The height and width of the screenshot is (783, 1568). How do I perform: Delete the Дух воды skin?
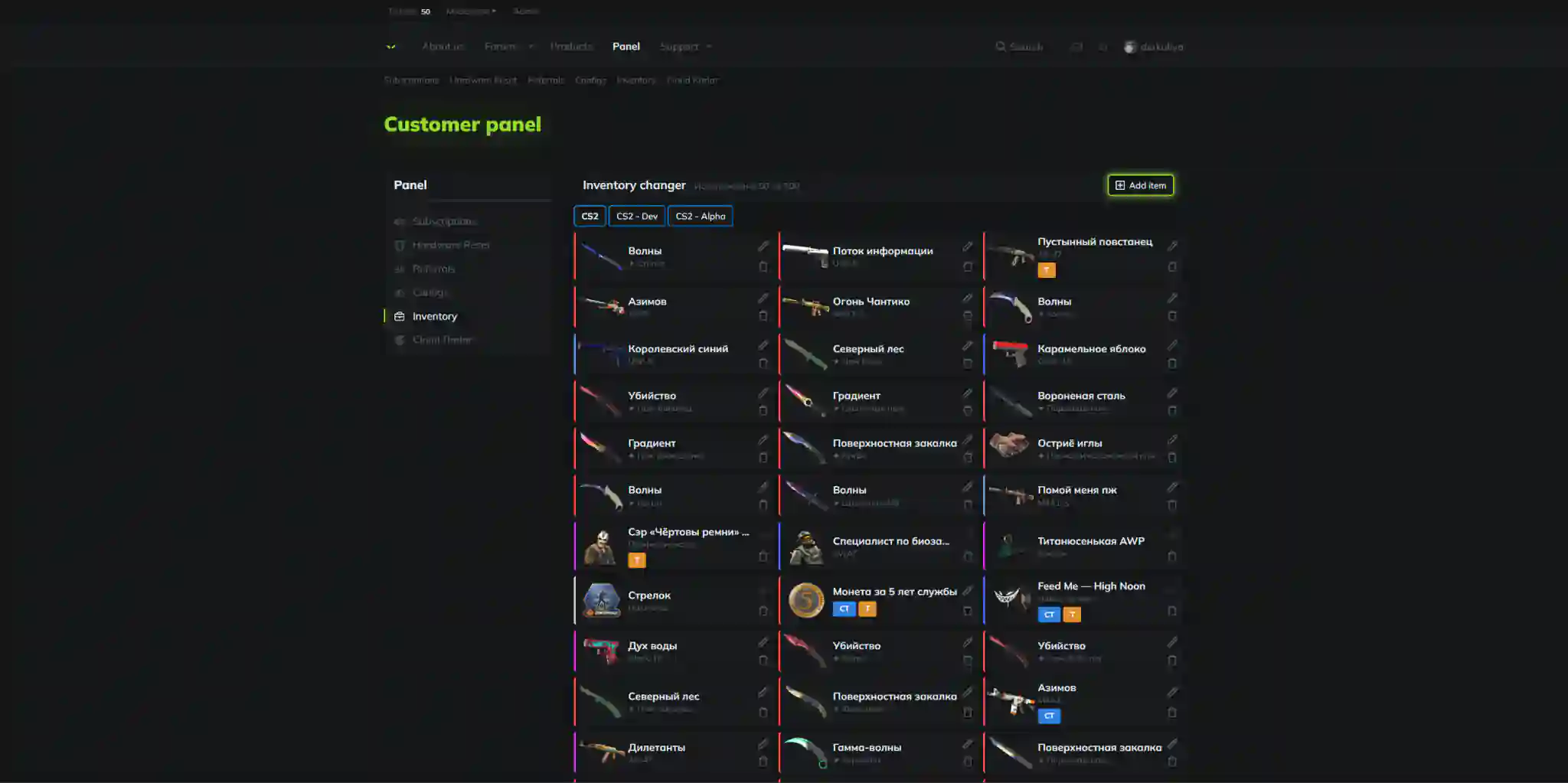763,661
